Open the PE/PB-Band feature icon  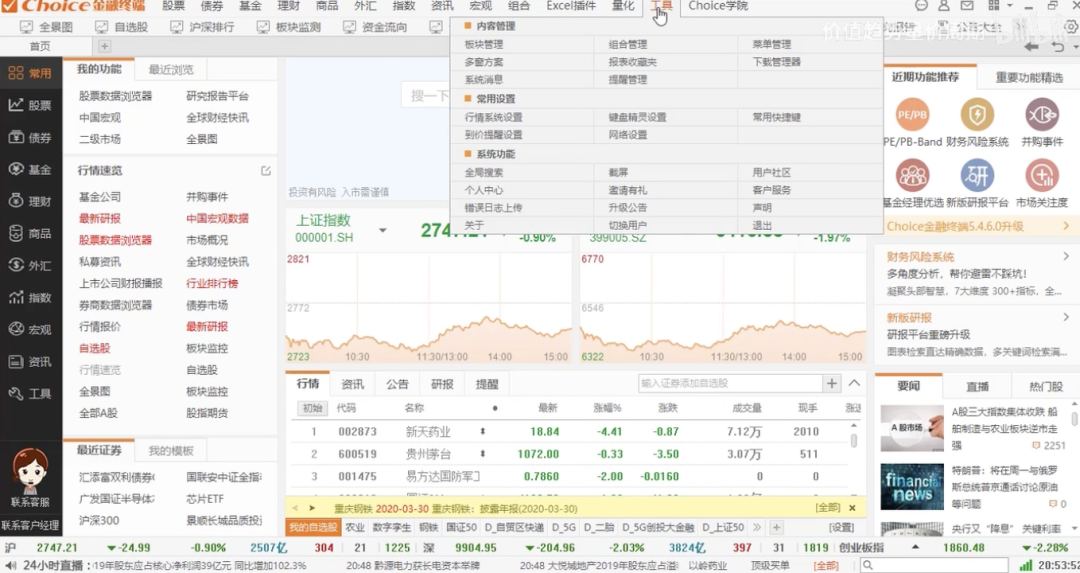(x=913, y=115)
